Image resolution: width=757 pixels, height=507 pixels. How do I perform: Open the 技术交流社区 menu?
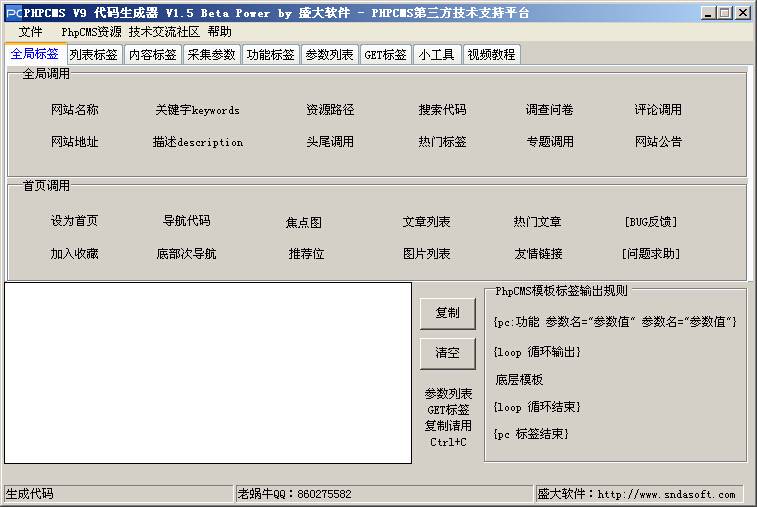(x=164, y=32)
